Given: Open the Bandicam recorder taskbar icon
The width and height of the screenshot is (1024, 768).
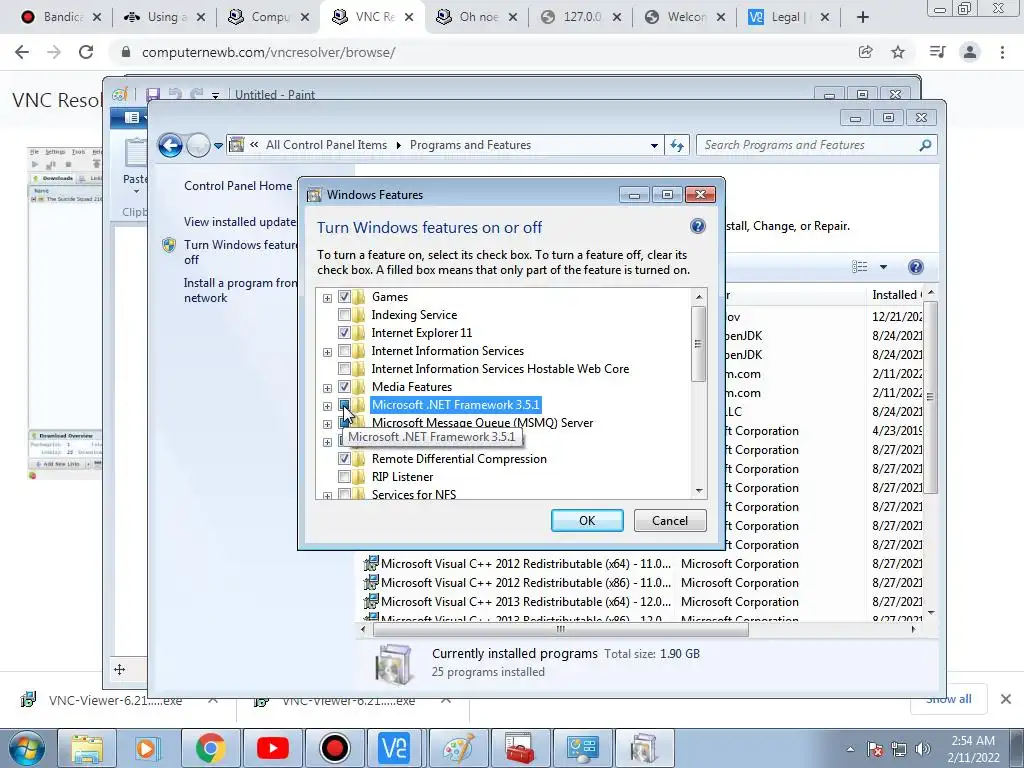Looking at the screenshot, I should 334,748.
